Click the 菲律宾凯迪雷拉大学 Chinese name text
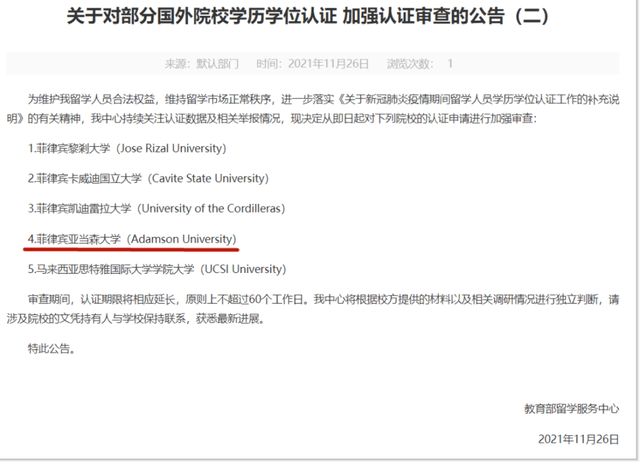 (x=84, y=209)
